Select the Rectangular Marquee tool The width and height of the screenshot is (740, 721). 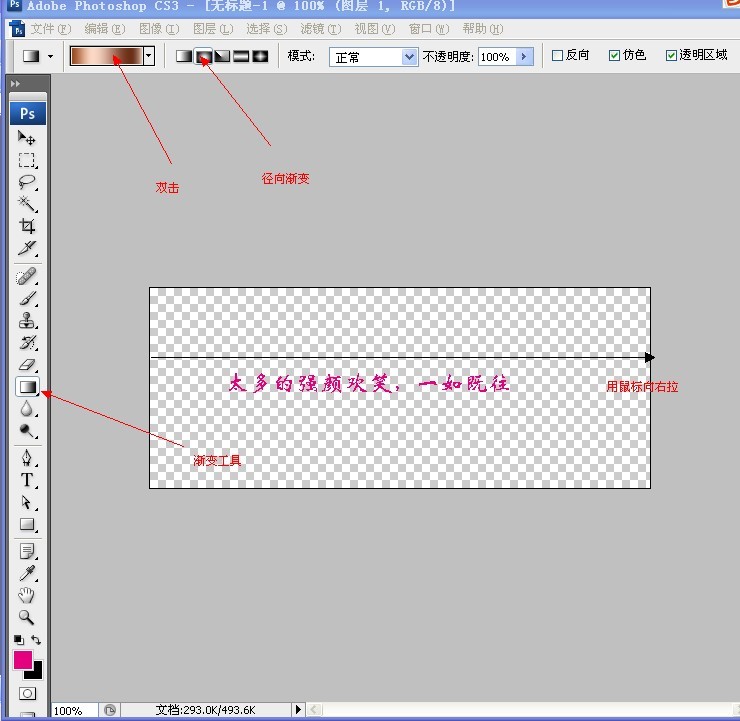click(x=26, y=160)
